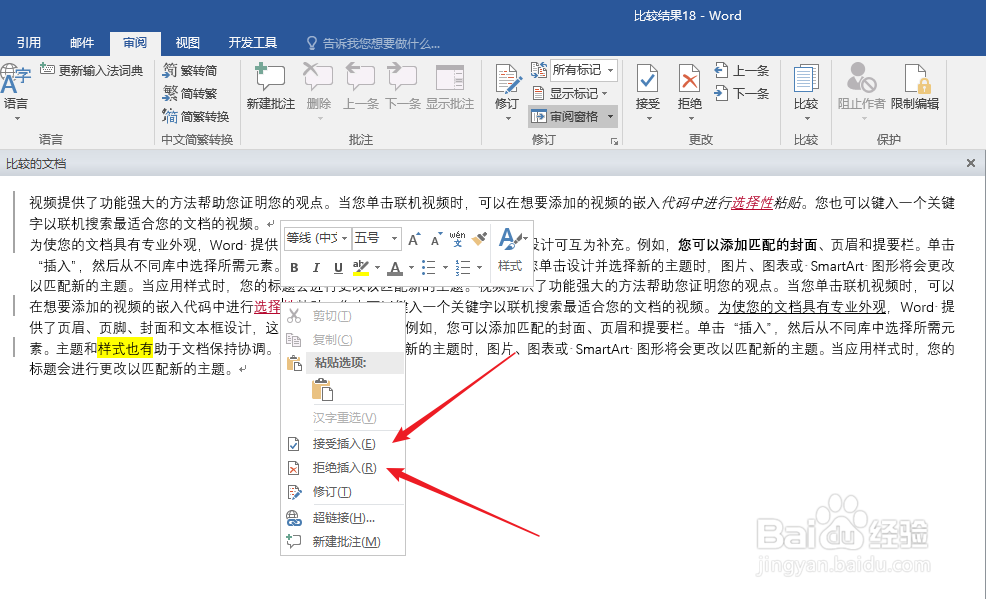Click the format painter brush in mini toolbar
The height and width of the screenshot is (599, 986).
(x=479, y=238)
